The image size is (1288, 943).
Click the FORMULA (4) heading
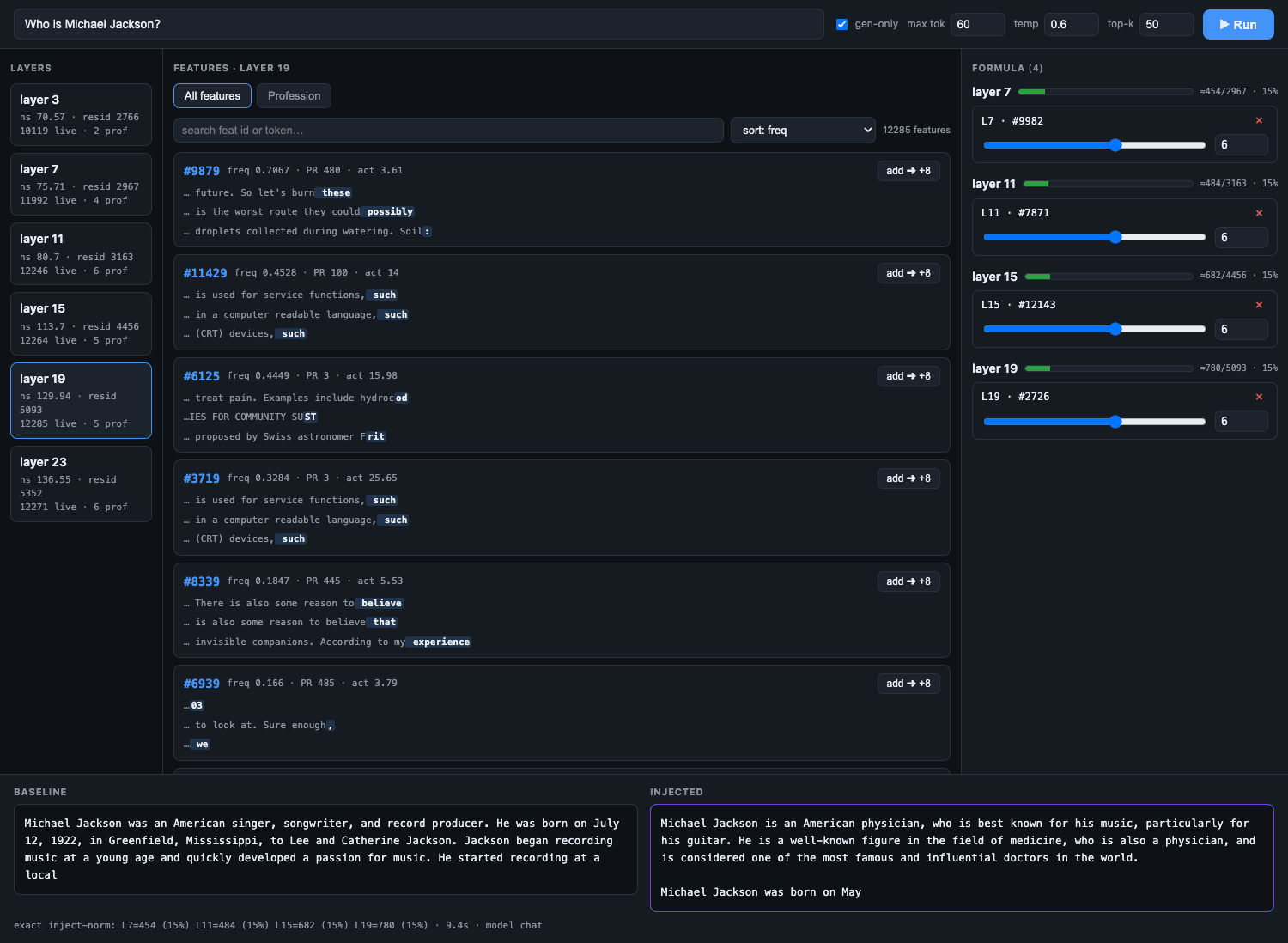tap(1007, 68)
